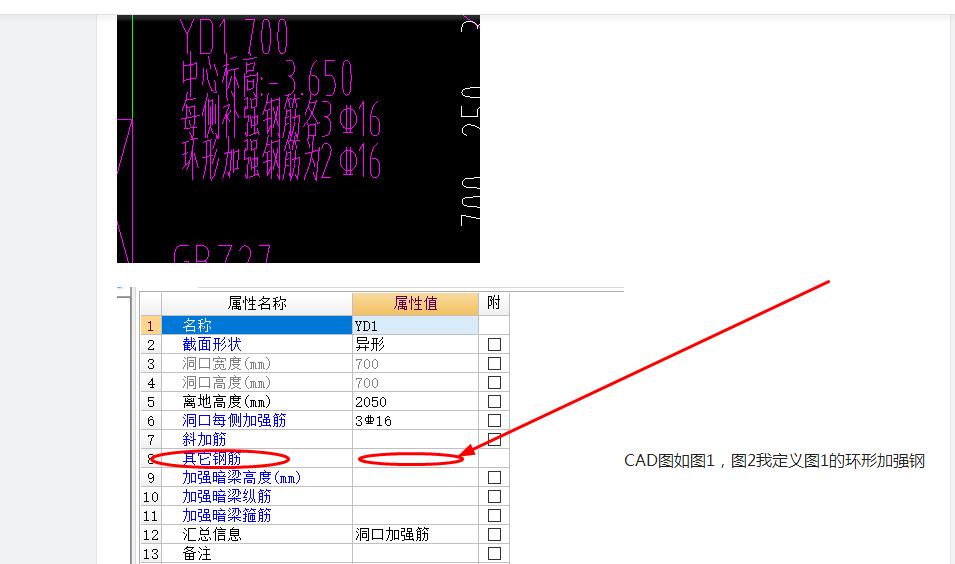Click the 截面形状 property name

tap(212, 345)
